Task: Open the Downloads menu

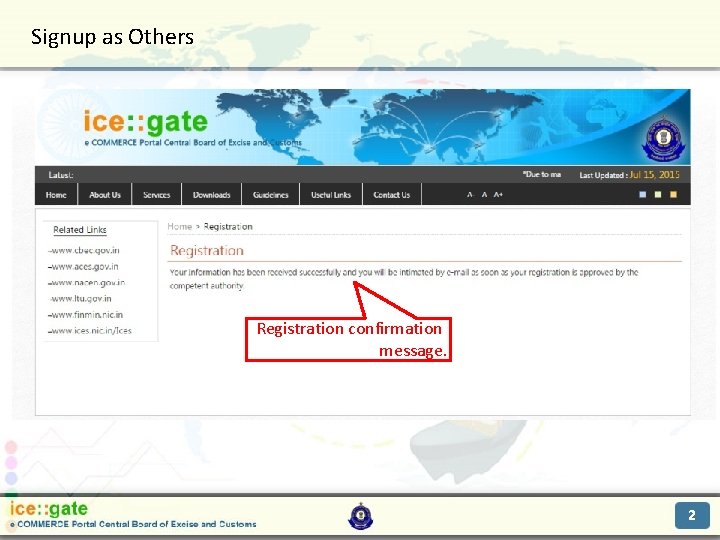Action: [x=211, y=195]
